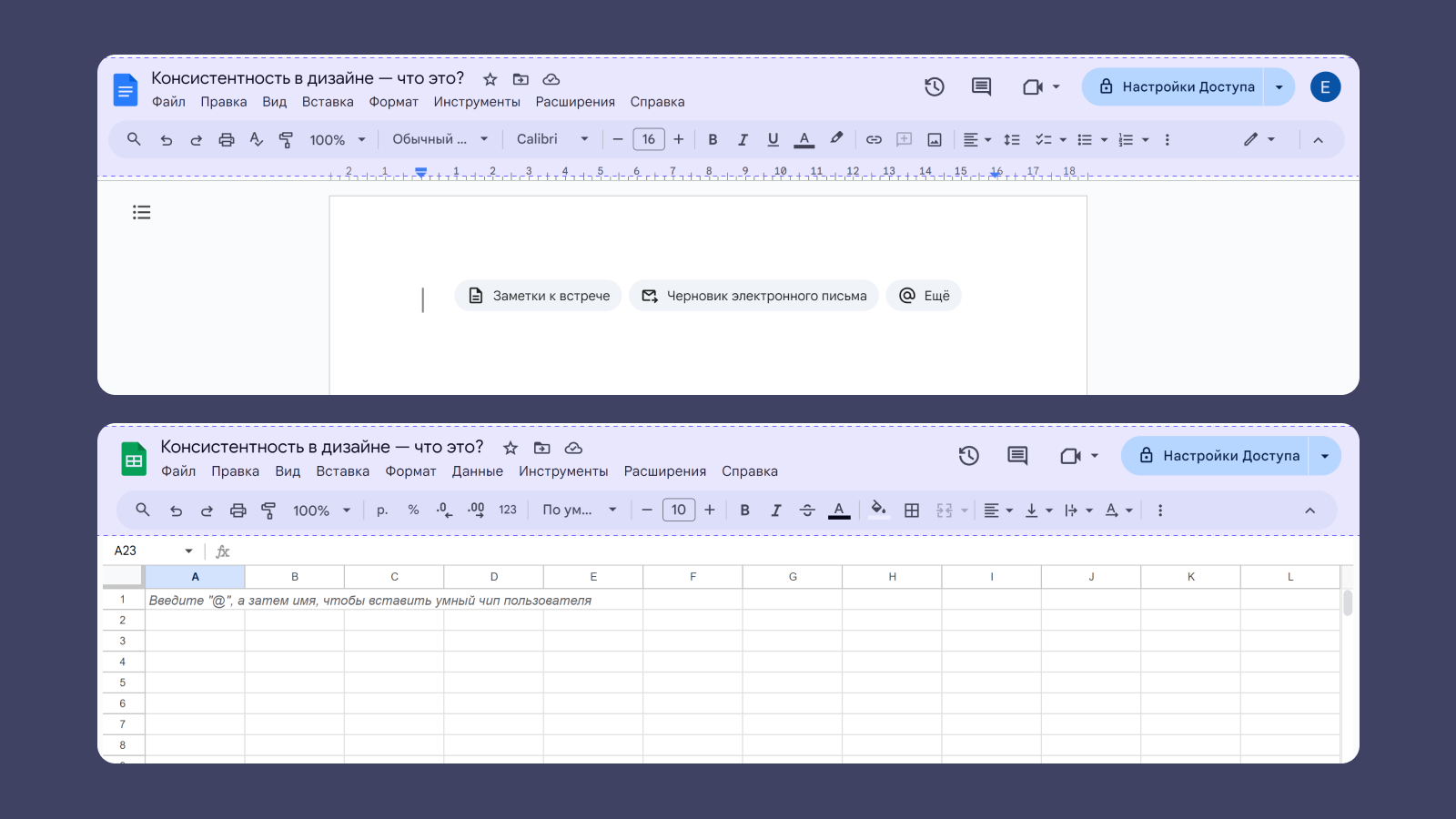The image size is (1456, 819).
Task: Toggle strikethrough in Sheets toolbar
Action: tap(807, 511)
